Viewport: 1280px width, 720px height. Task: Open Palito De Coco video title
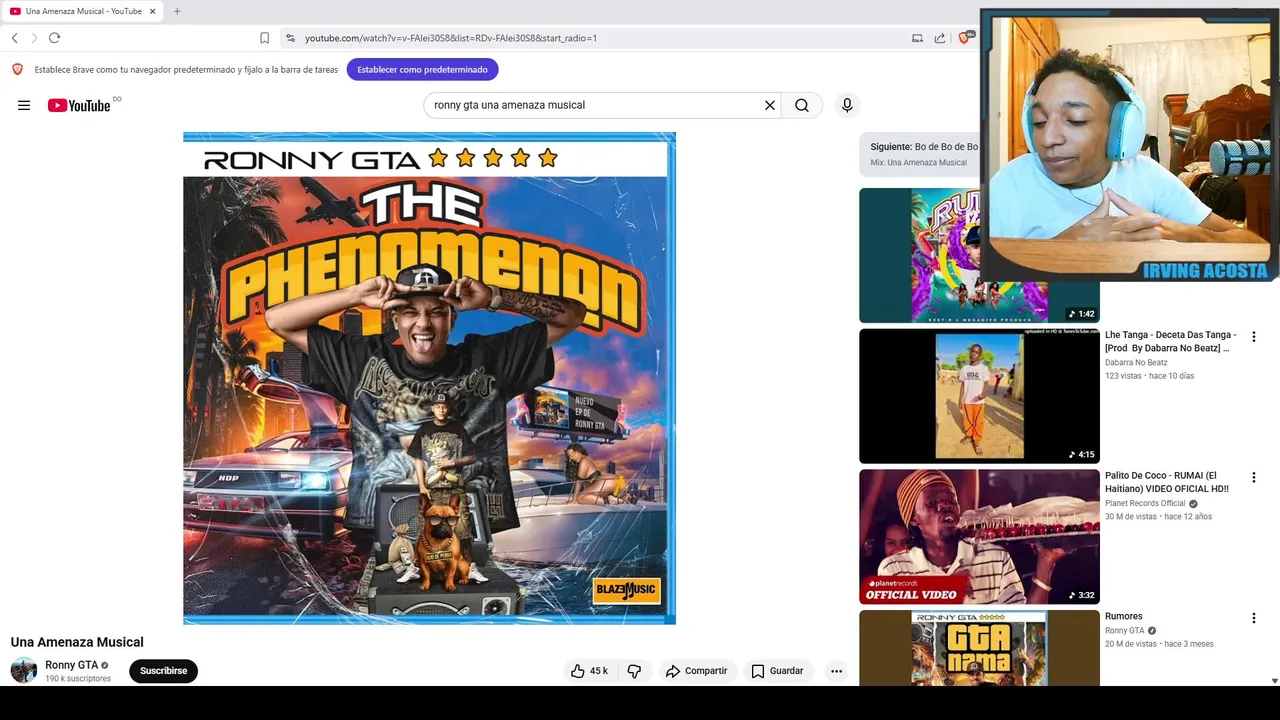[1167, 482]
